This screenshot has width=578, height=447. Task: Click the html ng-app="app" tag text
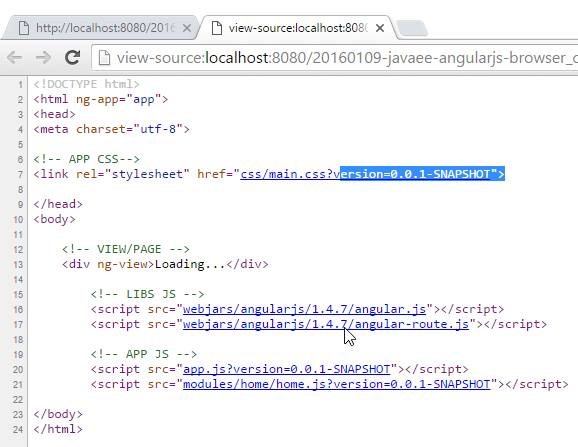coord(101,99)
